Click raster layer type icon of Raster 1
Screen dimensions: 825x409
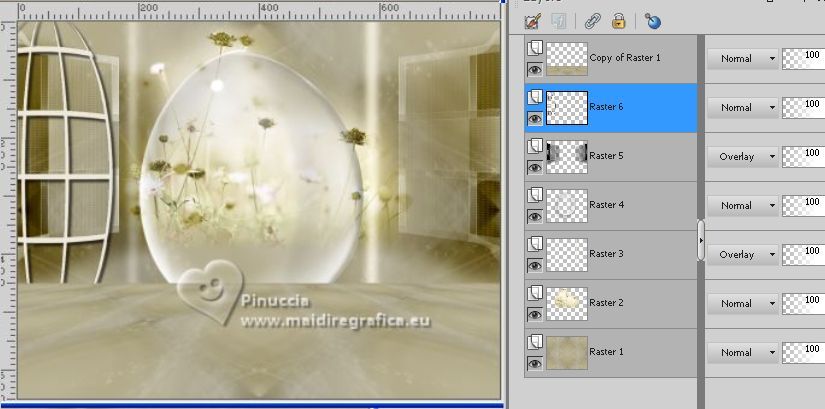tap(535, 342)
